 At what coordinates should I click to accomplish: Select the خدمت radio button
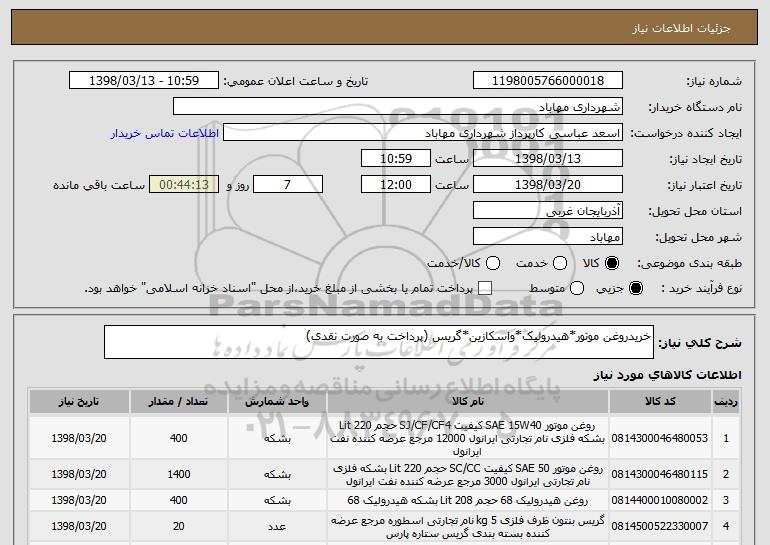[x=560, y=263]
